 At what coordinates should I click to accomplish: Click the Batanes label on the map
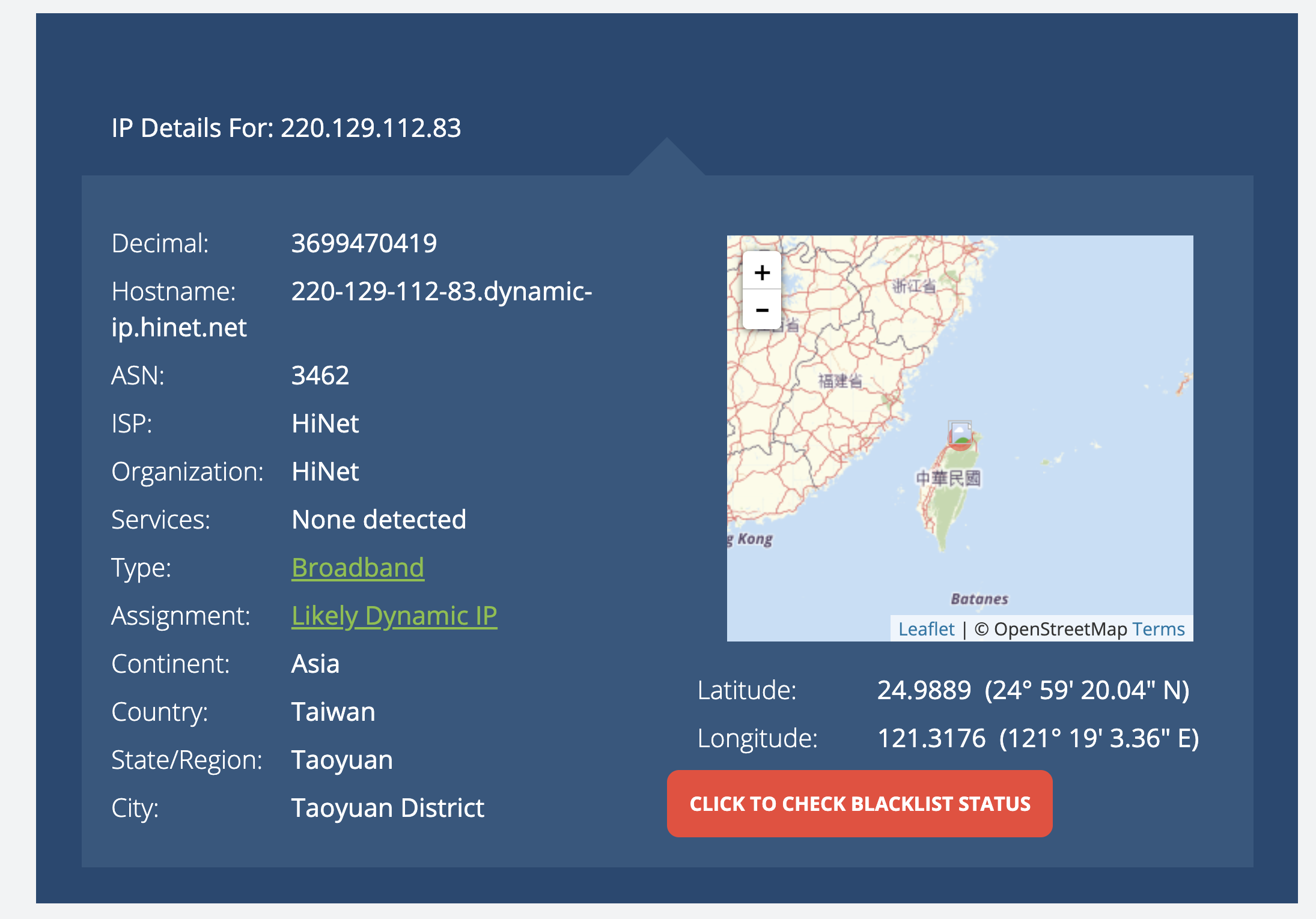979,599
